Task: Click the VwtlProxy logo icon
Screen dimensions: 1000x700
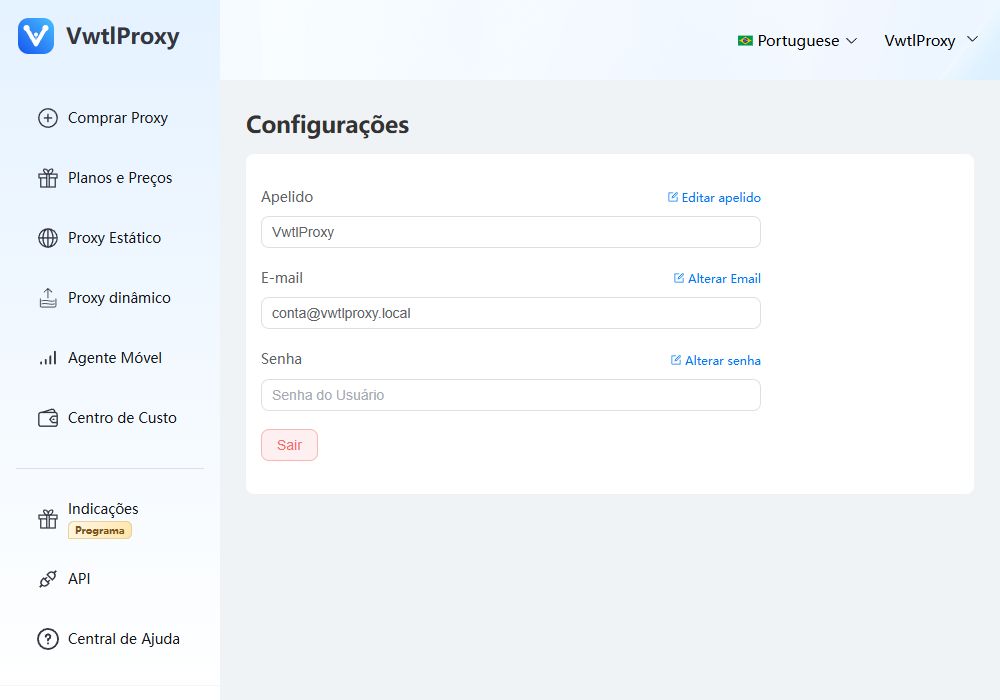Action: [x=36, y=36]
